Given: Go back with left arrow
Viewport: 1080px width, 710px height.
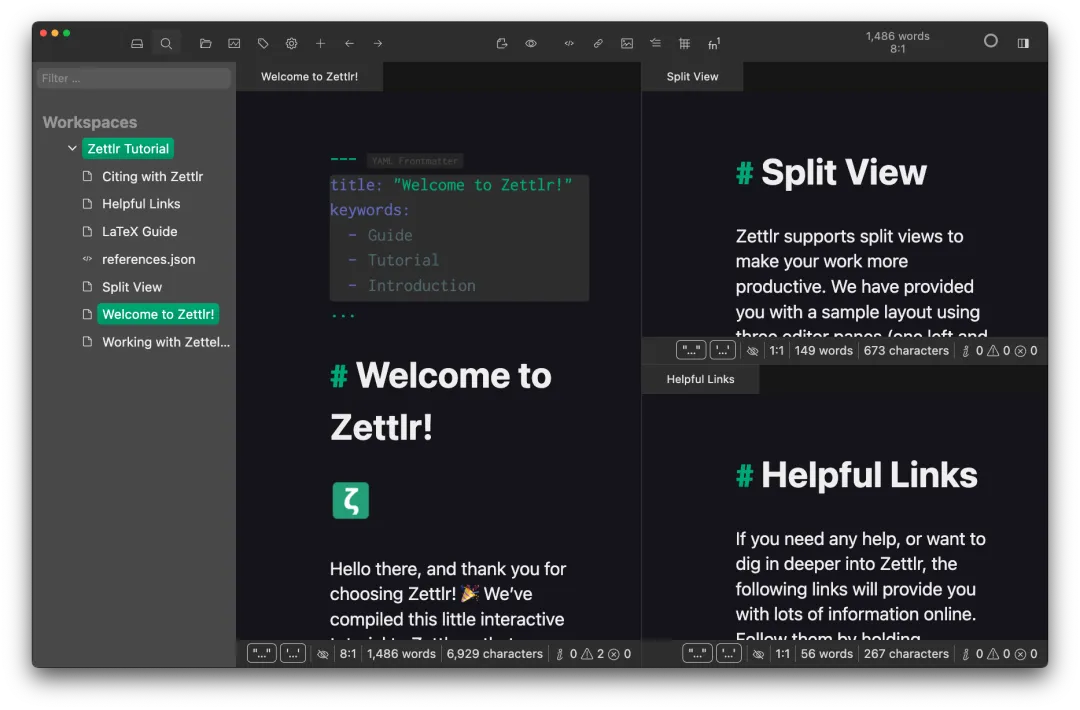Looking at the screenshot, I should 349,43.
